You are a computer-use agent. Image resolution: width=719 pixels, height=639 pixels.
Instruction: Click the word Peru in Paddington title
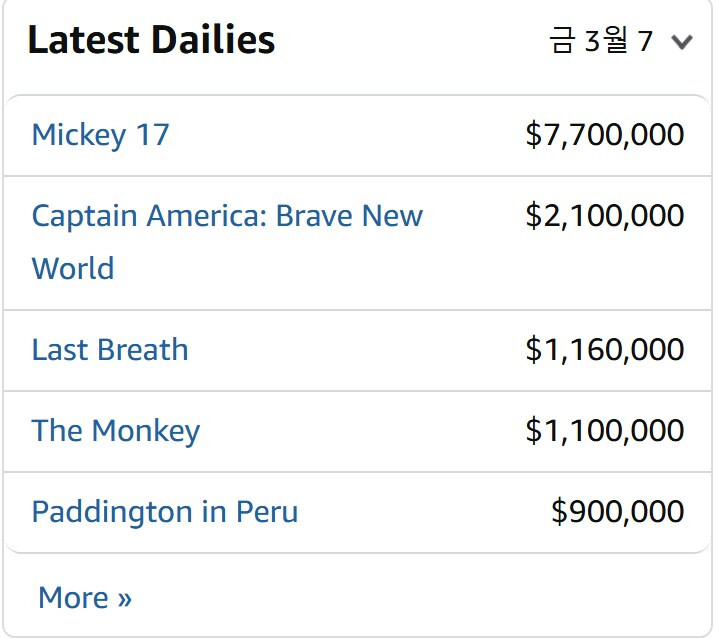coord(267,512)
